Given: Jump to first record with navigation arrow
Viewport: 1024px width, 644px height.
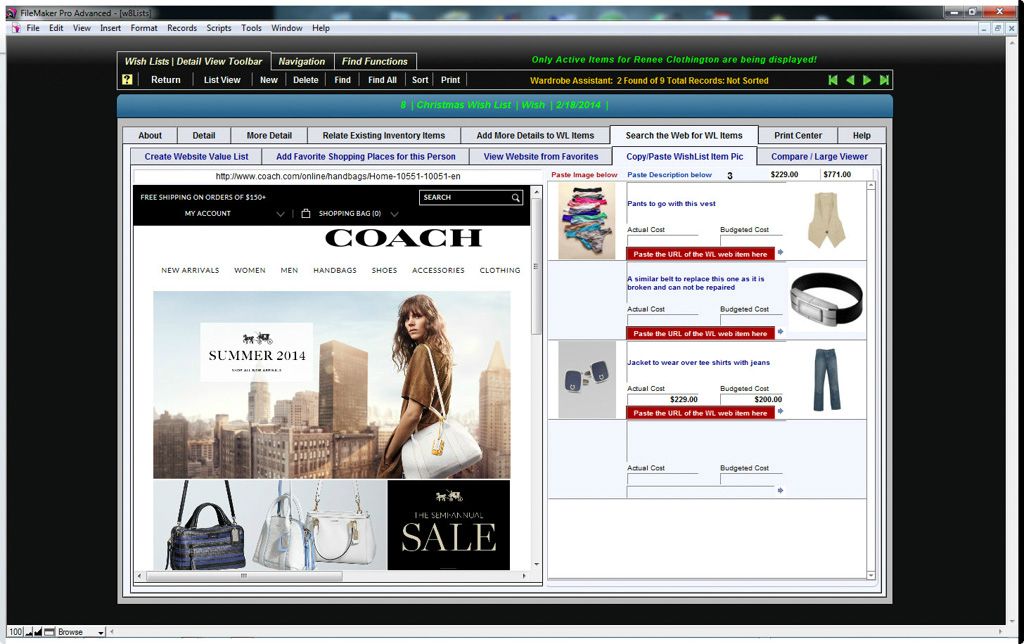Looking at the screenshot, I should click(833, 80).
